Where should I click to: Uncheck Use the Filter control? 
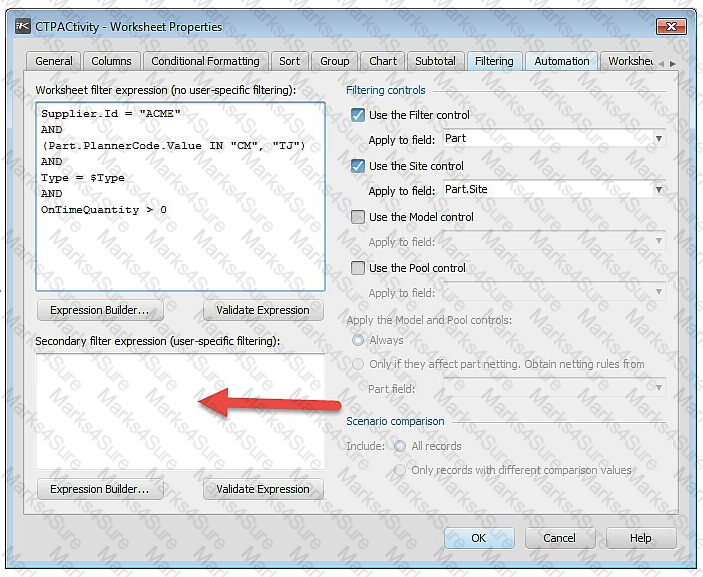pos(358,115)
